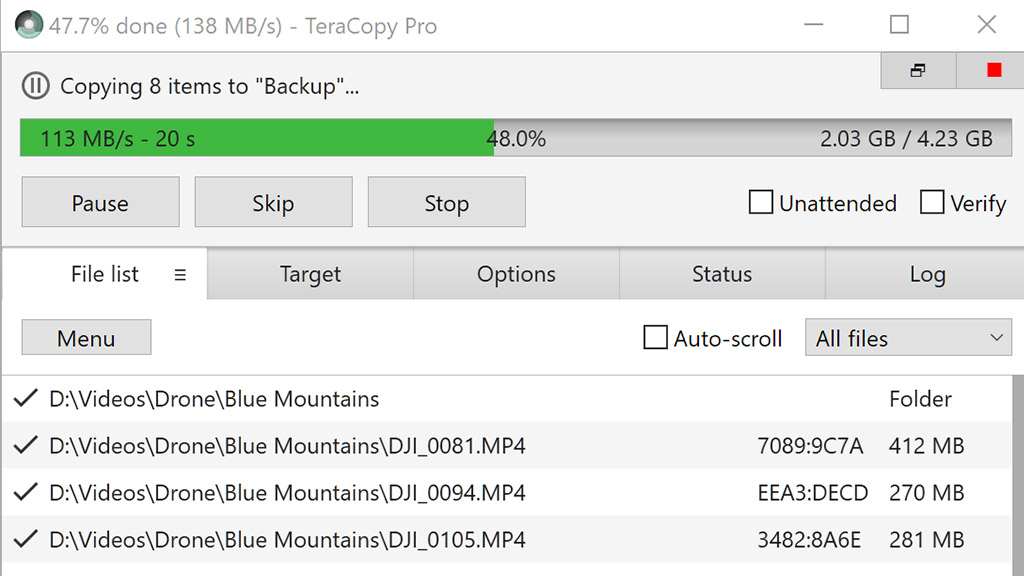The image size is (1024, 576).
Task: Click checkmark icon next to Blue Mountains folder
Action: (x=25, y=398)
